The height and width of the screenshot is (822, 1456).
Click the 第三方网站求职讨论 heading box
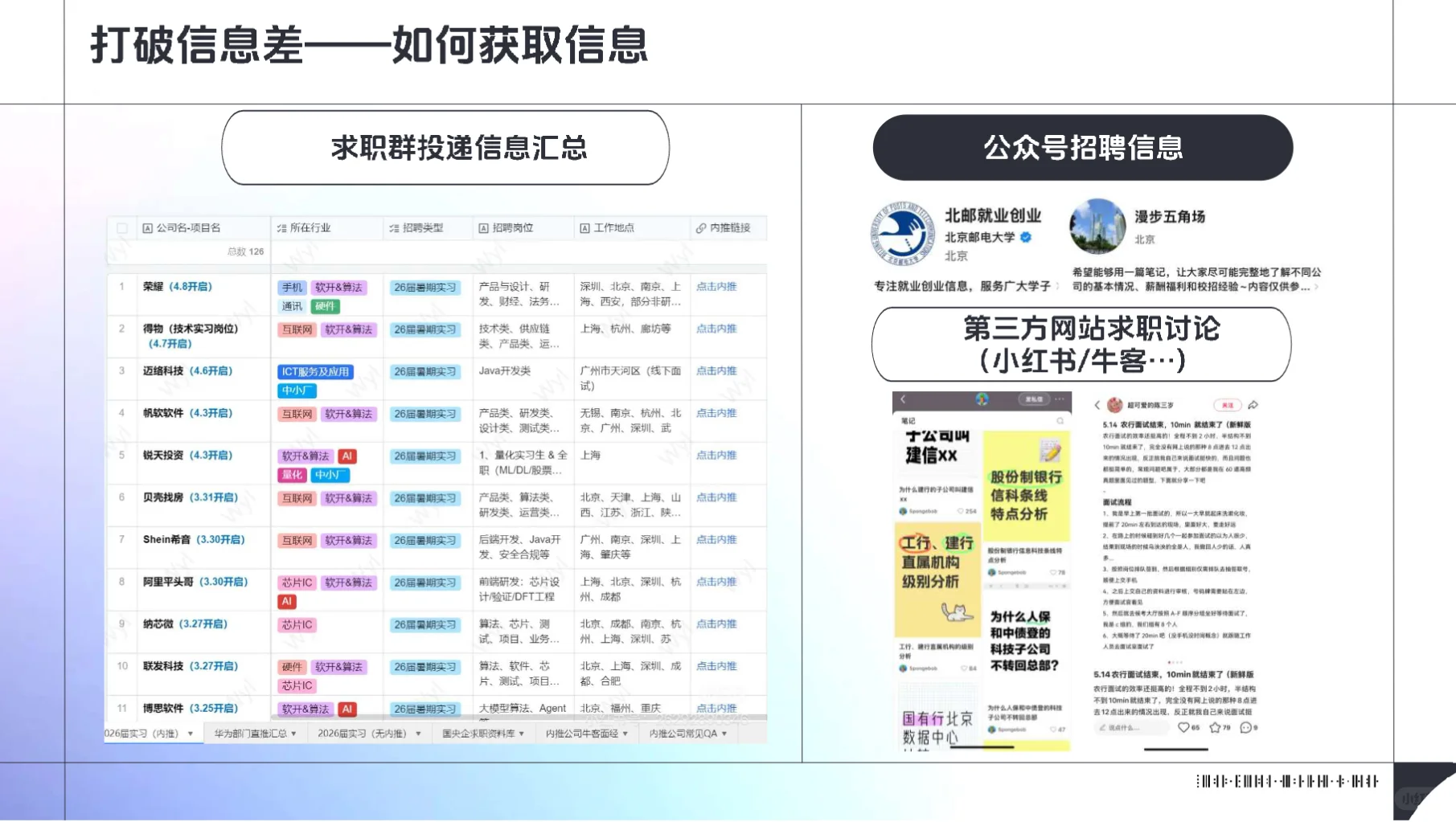tap(1081, 344)
